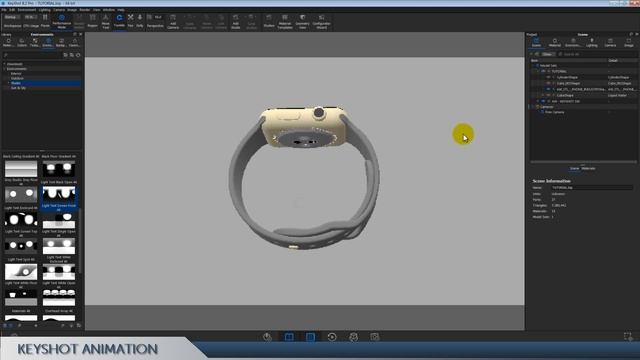Click the Move Tool icon
This screenshot has width=640, height=360.
(105, 21)
